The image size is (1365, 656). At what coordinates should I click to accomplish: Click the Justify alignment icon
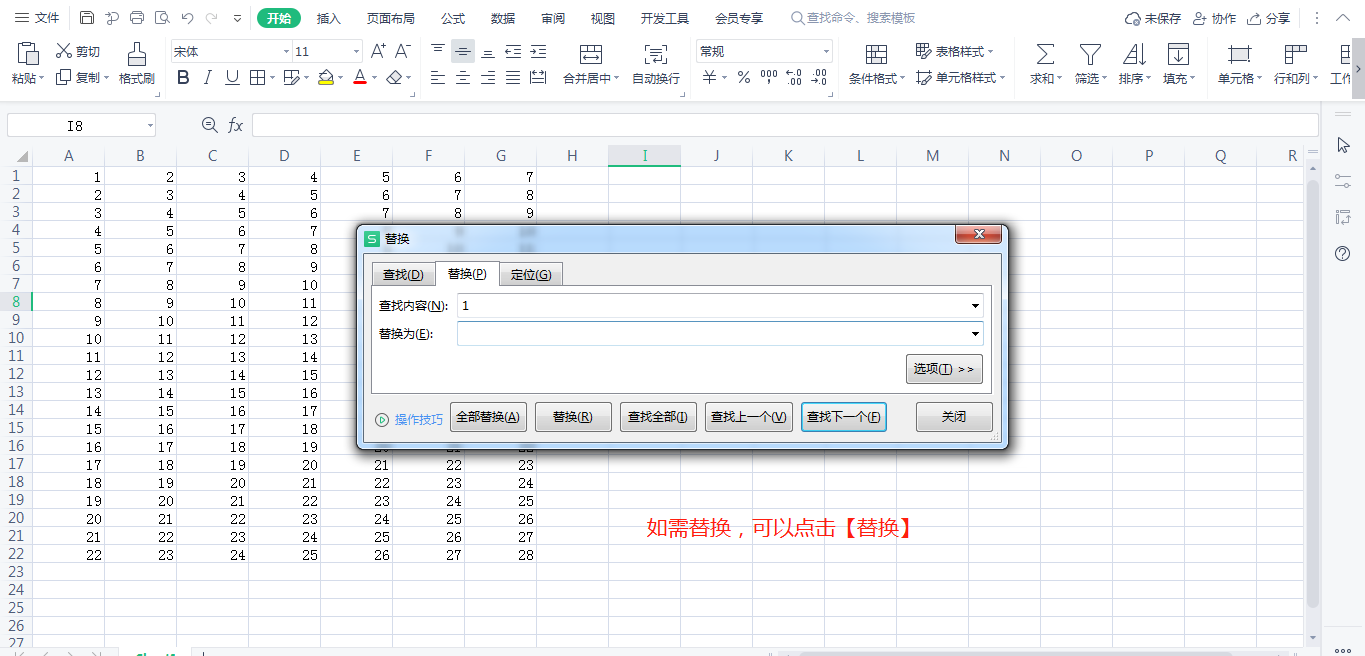[x=513, y=77]
